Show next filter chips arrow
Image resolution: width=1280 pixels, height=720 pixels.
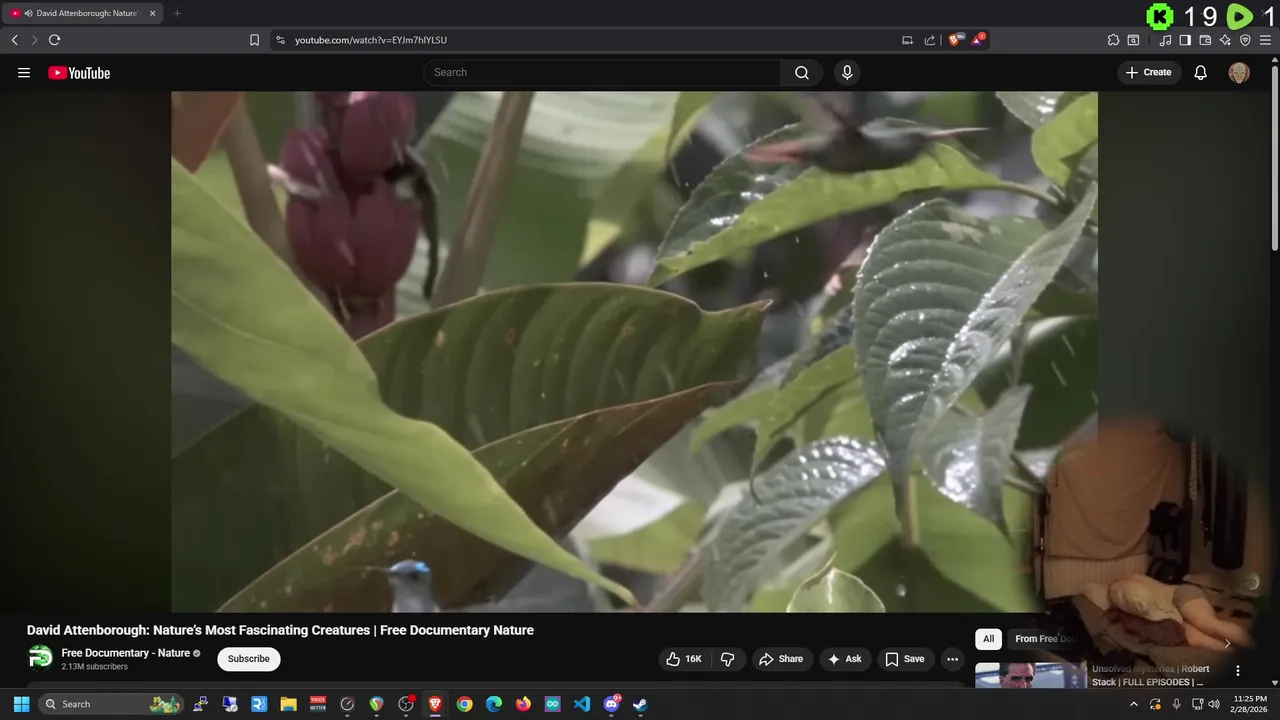click(1227, 643)
